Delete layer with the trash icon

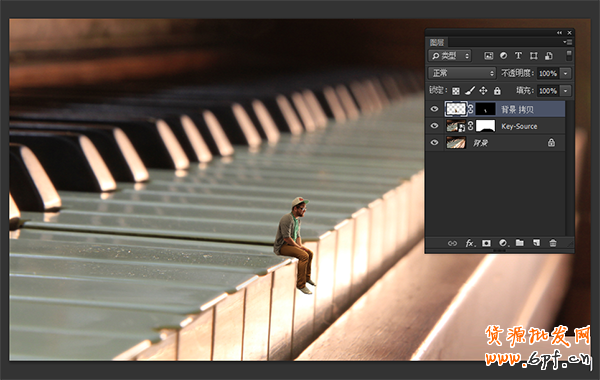pos(553,243)
